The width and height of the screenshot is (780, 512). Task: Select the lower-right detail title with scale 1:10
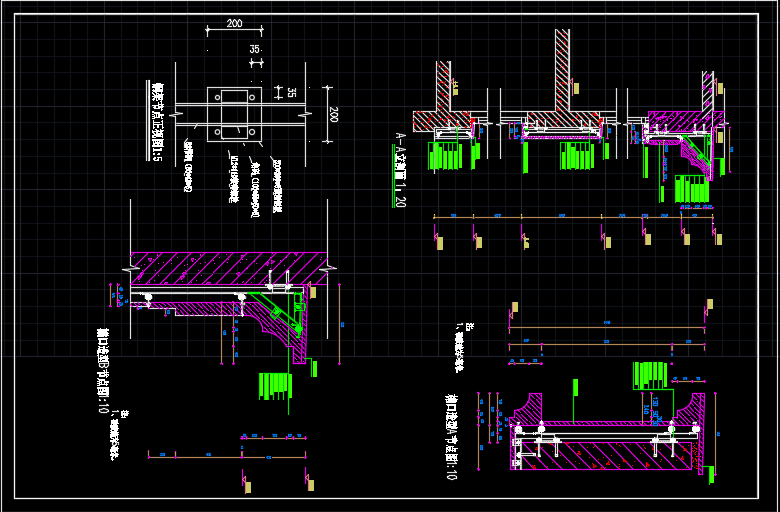tap(450, 437)
